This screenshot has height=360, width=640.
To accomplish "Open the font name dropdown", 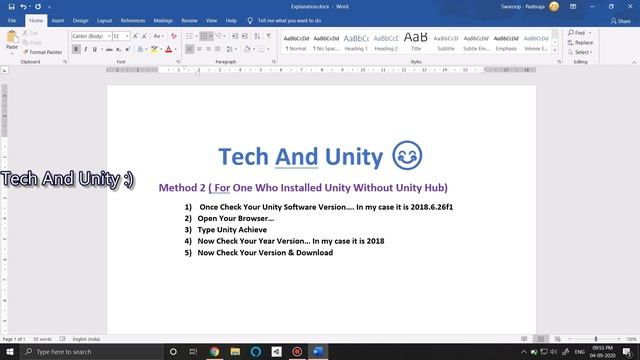I will click(x=109, y=36).
